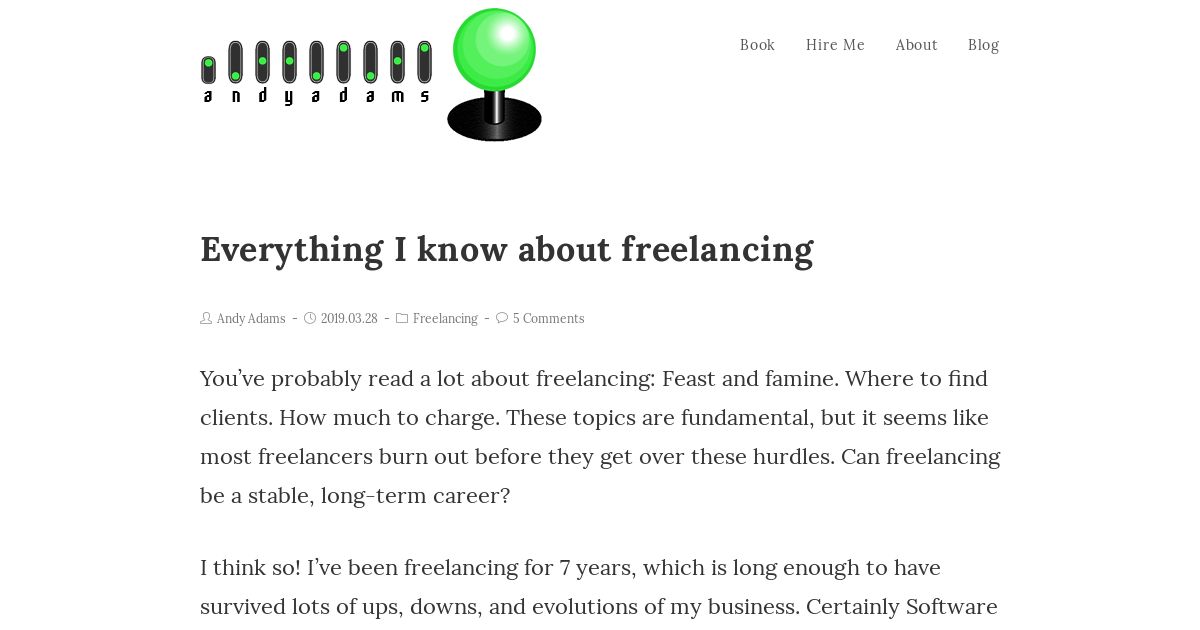Click the slider above letter 'n' in logo
Viewport: 1200px width, 630px height.
[x=235, y=62]
